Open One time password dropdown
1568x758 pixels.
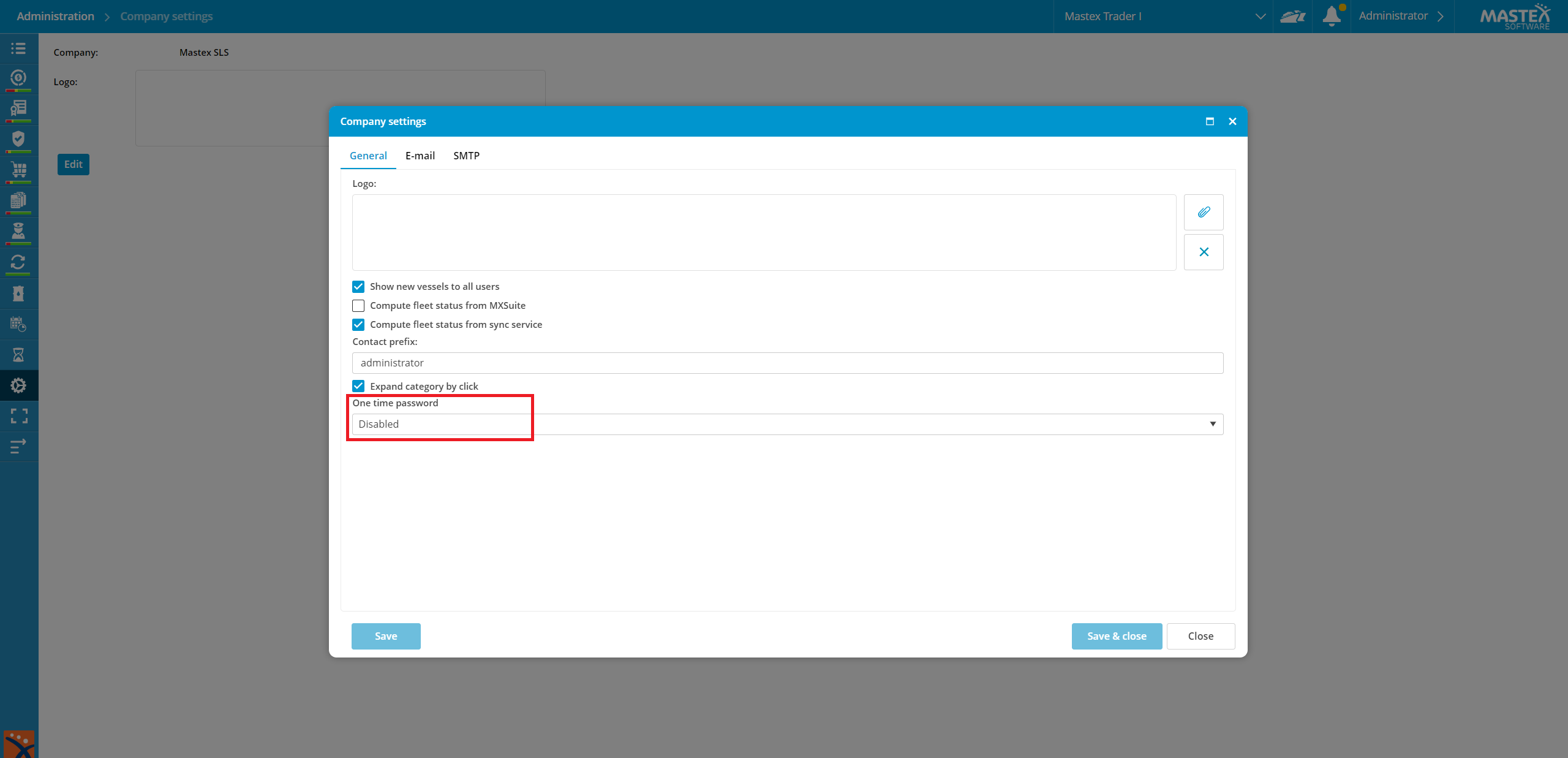(x=788, y=424)
